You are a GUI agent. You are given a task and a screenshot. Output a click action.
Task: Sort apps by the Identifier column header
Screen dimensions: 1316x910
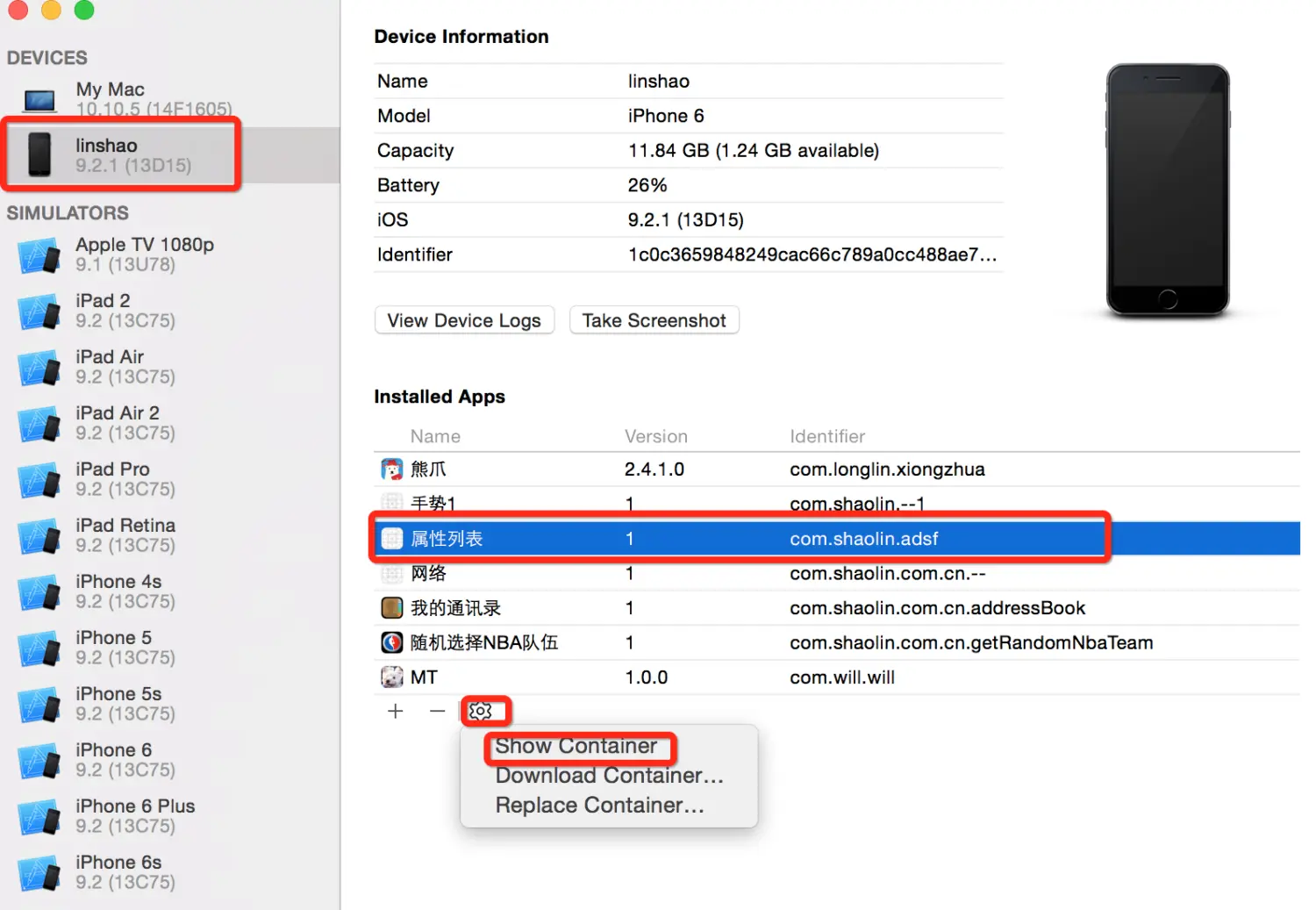click(827, 436)
